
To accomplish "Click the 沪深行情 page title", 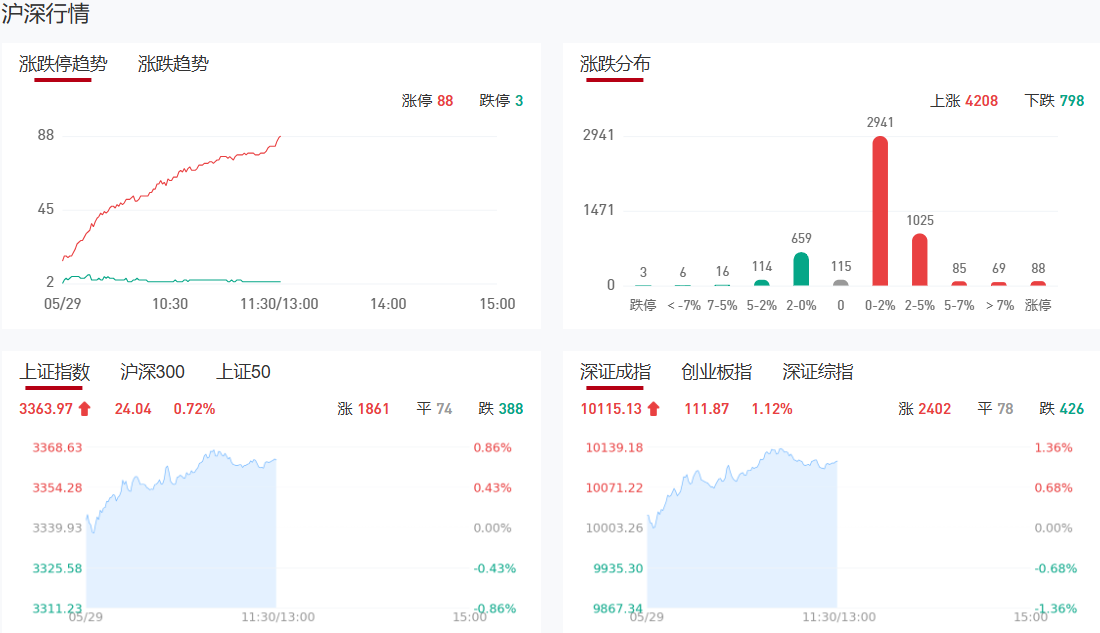I will pos(45,15).
